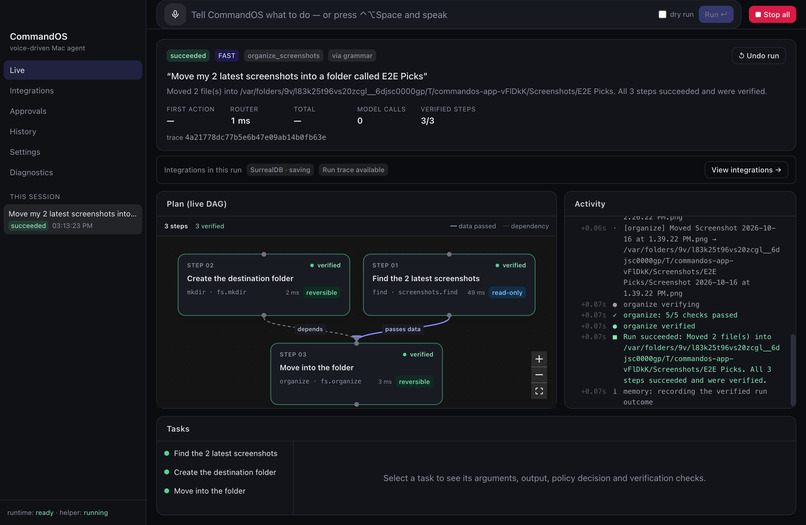The height and width of the screenshot is (525, 806).
Task: Click the Run button
Action: [x=716, y=14]
